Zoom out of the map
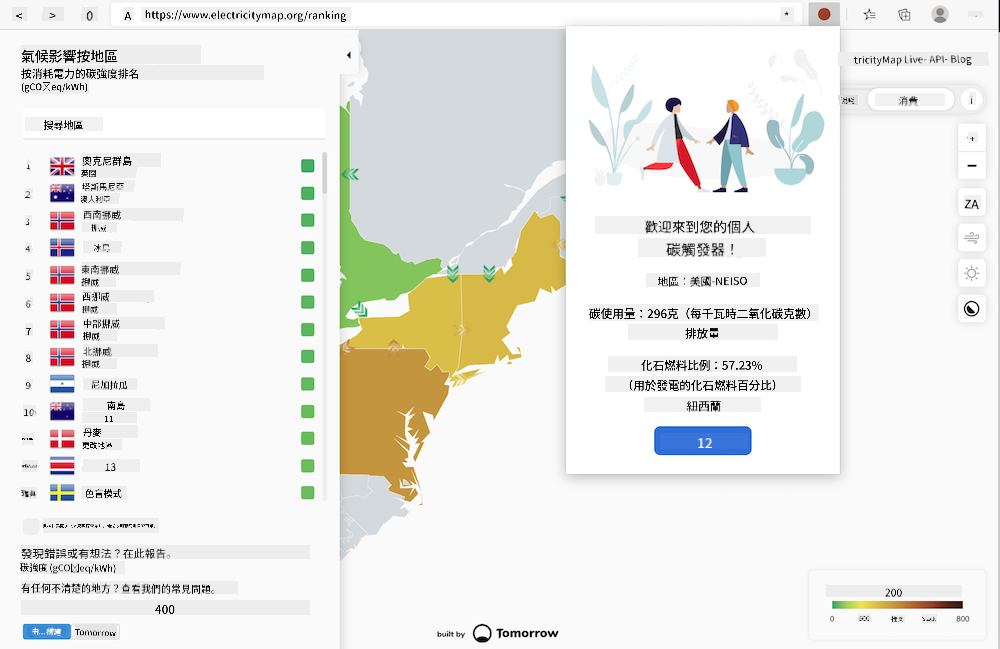The height and width of the screenshot is (649, 1000). pyautogui.click(x=971, y=166)
